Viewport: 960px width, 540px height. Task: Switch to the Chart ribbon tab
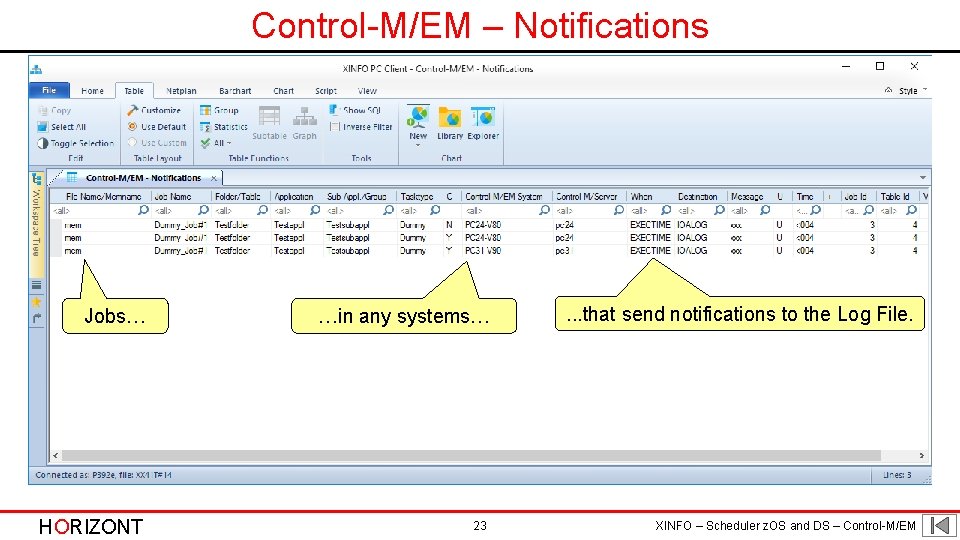pyautogui.click(x=283, y=91)
